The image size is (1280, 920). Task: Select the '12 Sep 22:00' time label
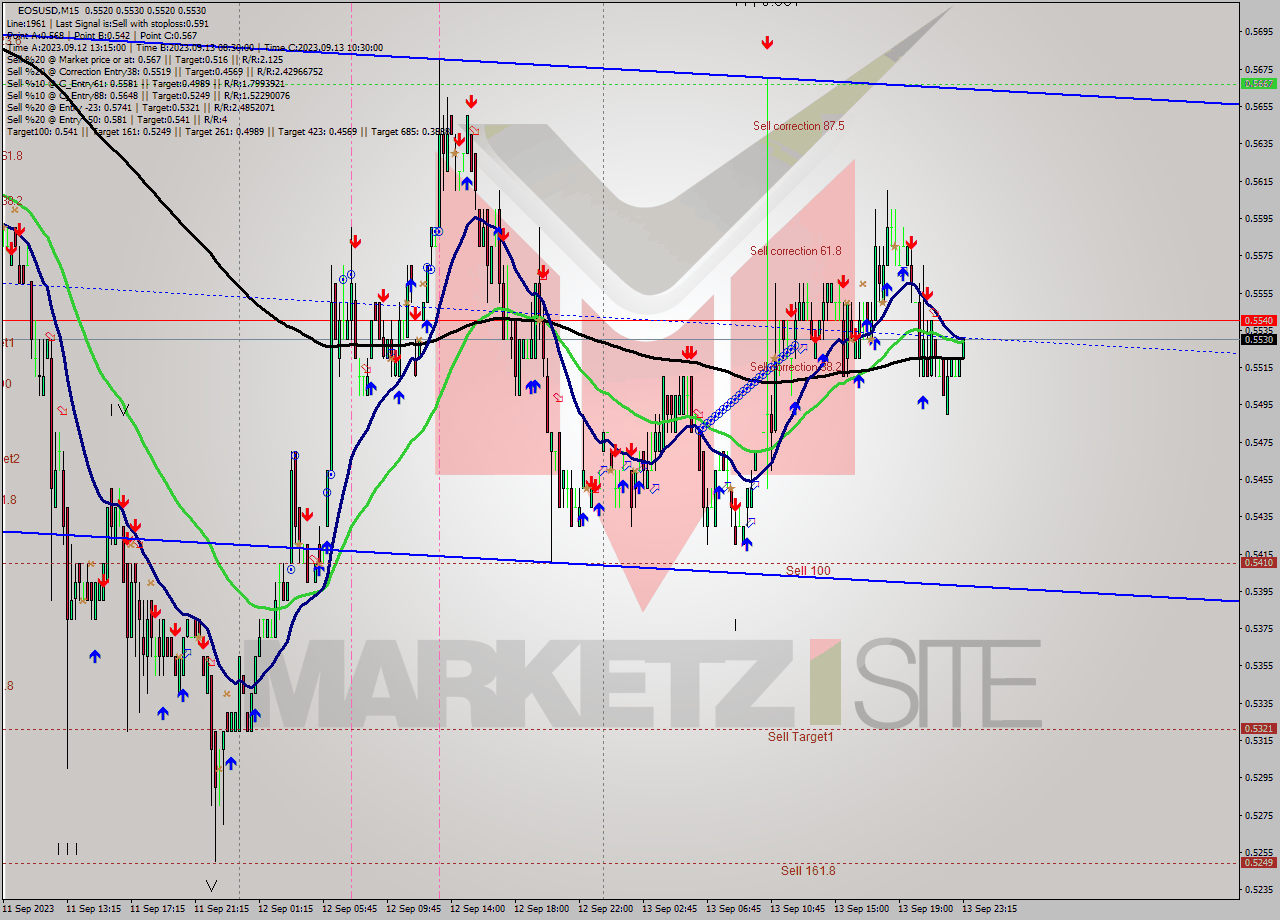(x=606, y=909)
